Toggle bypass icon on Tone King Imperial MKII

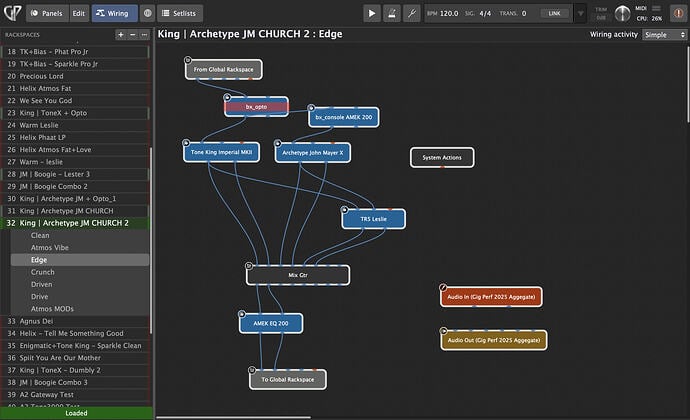[186, 143]
